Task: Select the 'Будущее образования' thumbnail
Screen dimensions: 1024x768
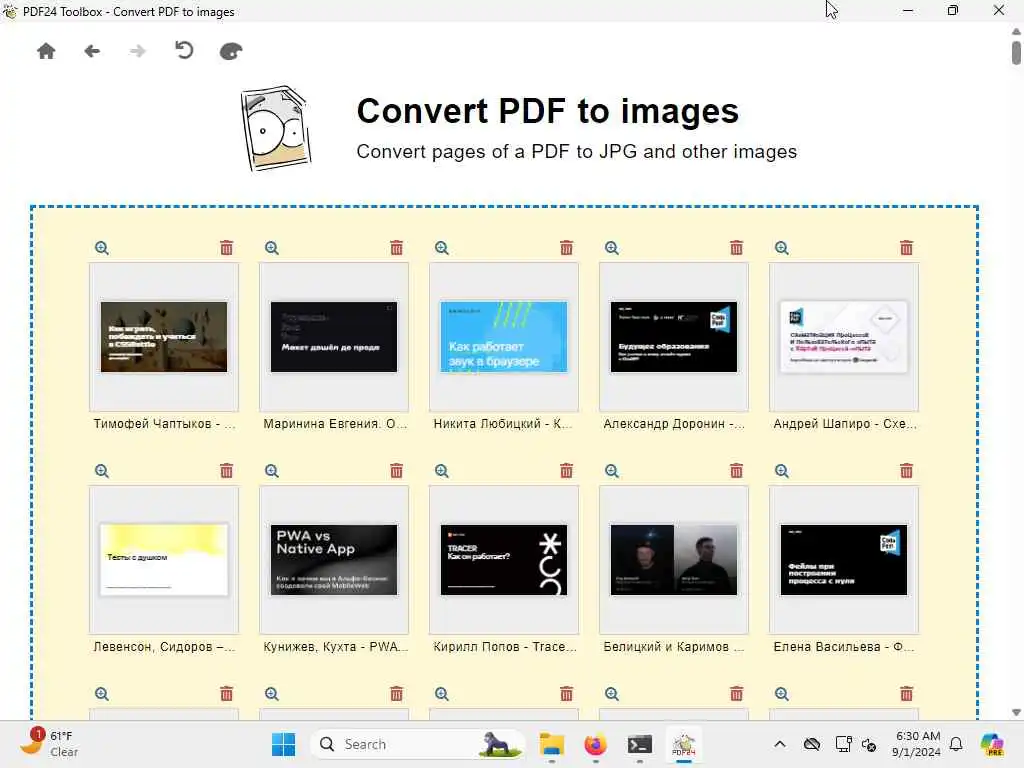Action: tap(674, 337)
